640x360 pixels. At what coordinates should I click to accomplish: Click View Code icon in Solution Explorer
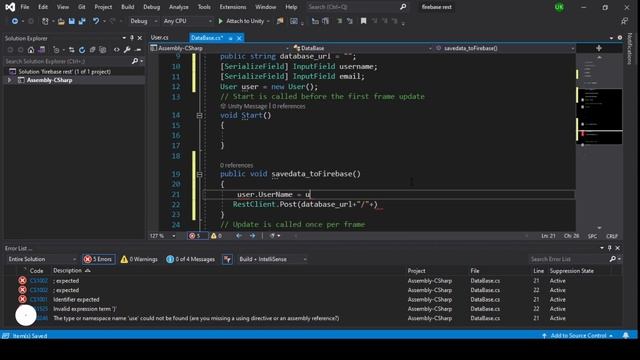click(x=117, y=50)
